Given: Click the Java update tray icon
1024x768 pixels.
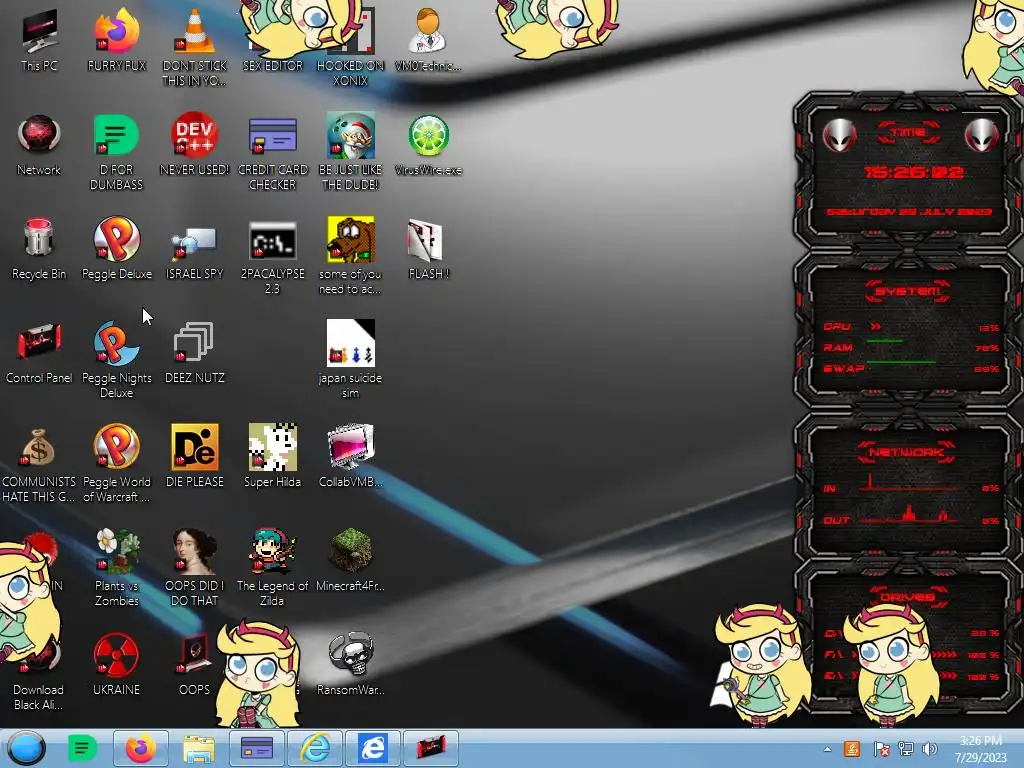Looking at the screenshot, I should pos(852,748).
